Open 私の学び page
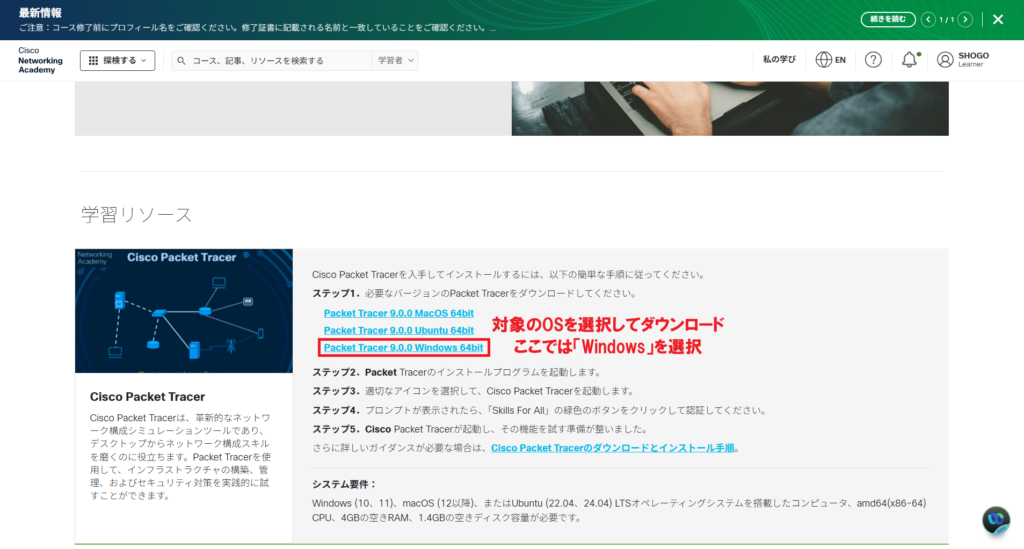The height and width of the screenshot is (549, 1024). click(778, 59)
